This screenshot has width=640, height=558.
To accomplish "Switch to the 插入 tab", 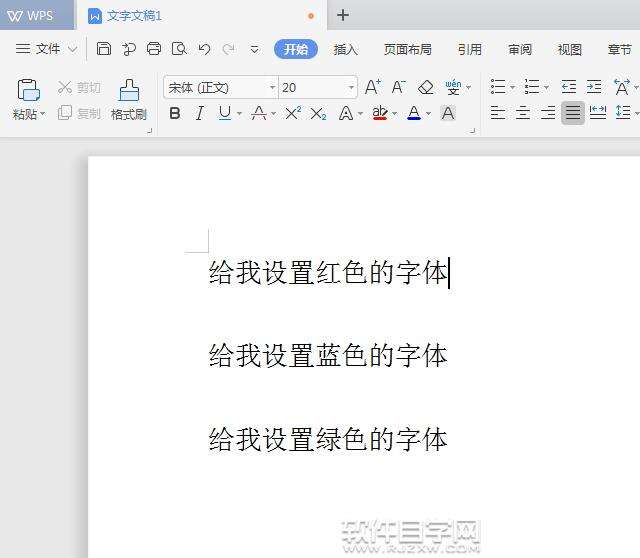I will click(x=346, y=49).
